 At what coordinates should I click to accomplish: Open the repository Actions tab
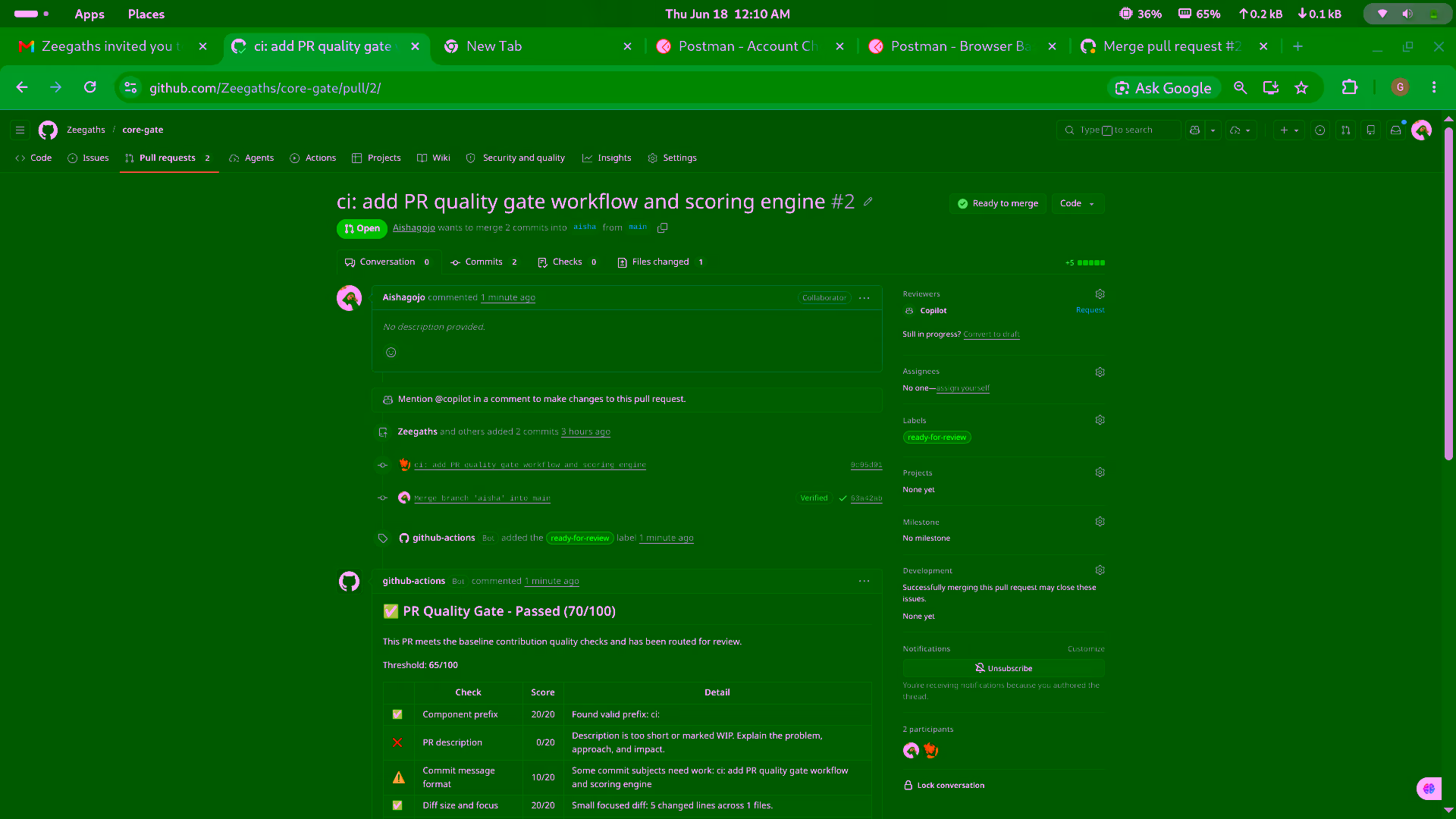312,158
